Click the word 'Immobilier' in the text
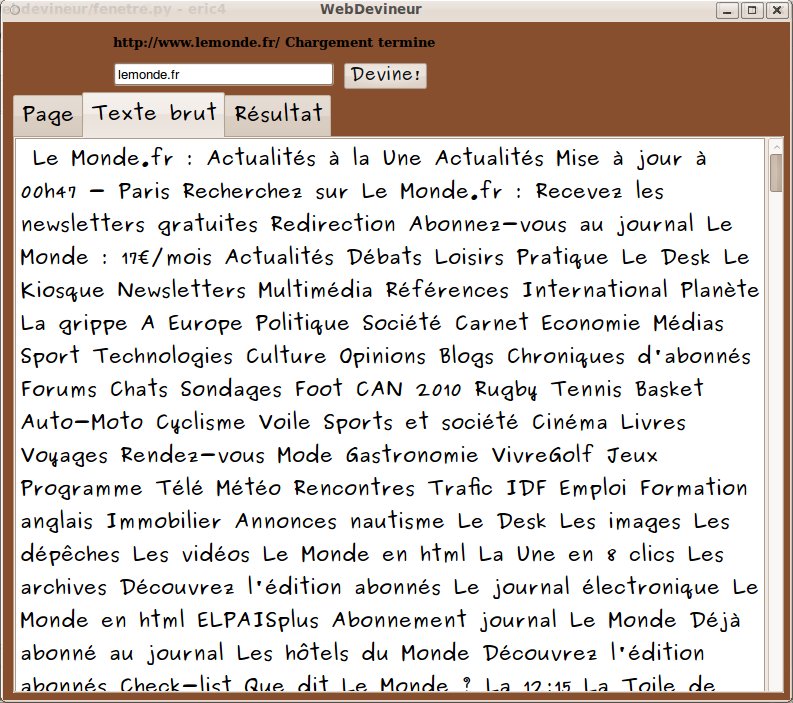This screenshot has width=793, height=703. 164,521
